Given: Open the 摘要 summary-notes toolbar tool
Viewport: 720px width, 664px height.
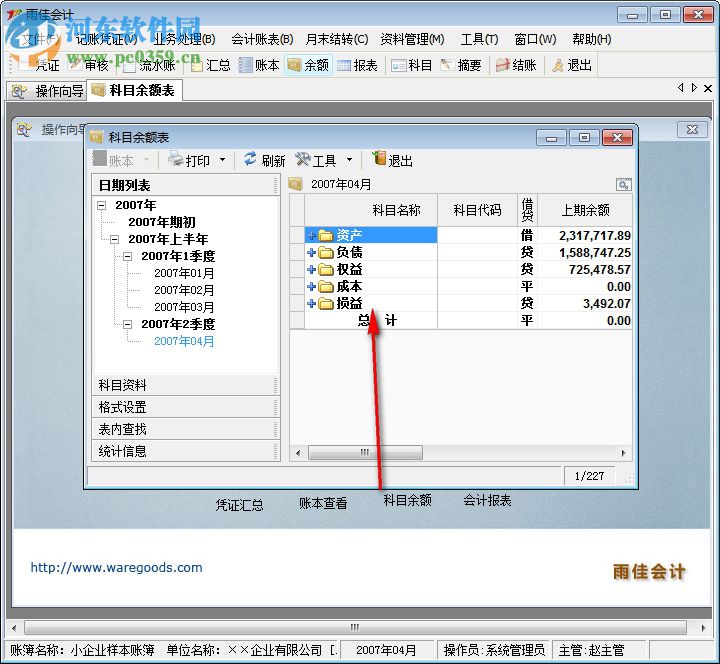Looking at the screenshot, I should pos(461,65).
